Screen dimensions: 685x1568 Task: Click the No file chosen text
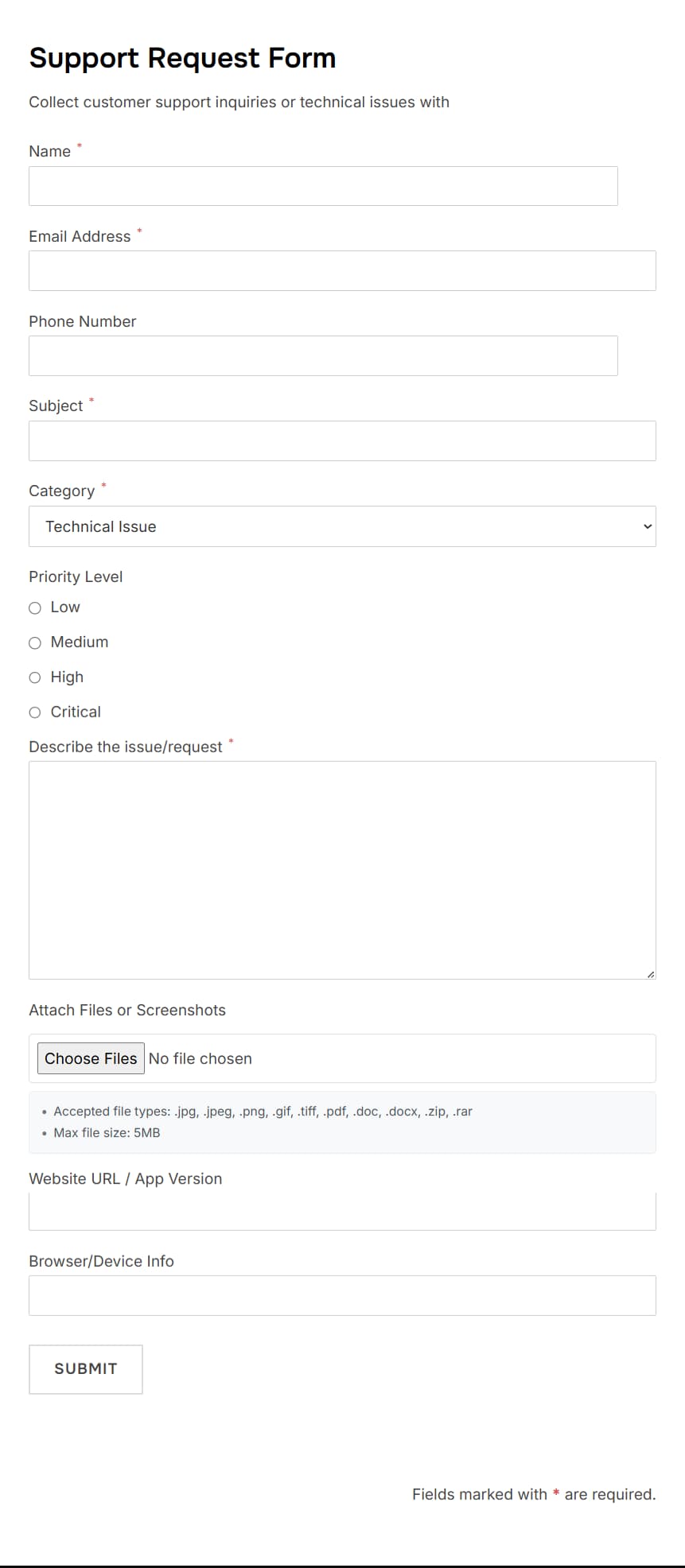[x=200, y=1058]
